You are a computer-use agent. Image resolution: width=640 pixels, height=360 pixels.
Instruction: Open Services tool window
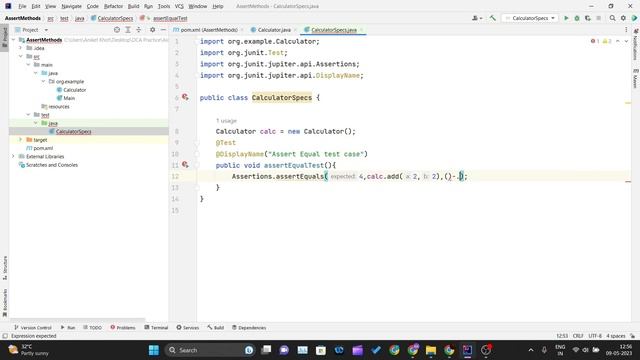click(188, 328)
